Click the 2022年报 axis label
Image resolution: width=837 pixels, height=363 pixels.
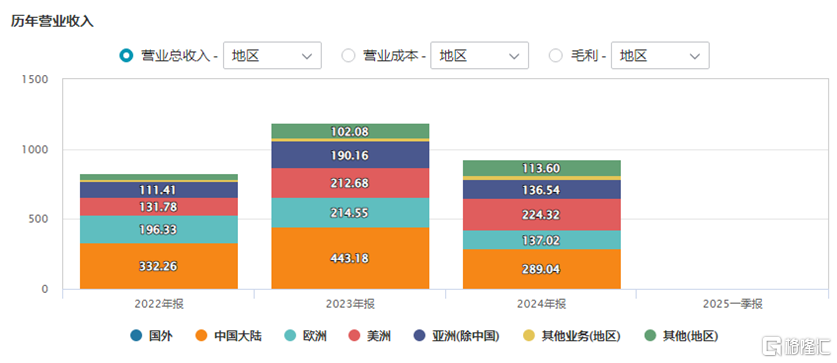tap(159, 304)
